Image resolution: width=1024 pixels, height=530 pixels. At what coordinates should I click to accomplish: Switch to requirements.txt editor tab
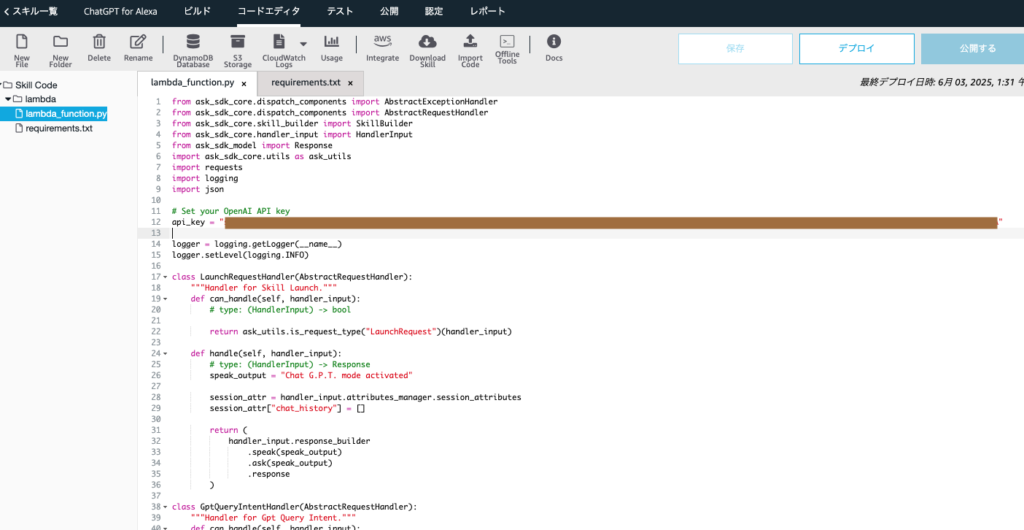(306, 83)
